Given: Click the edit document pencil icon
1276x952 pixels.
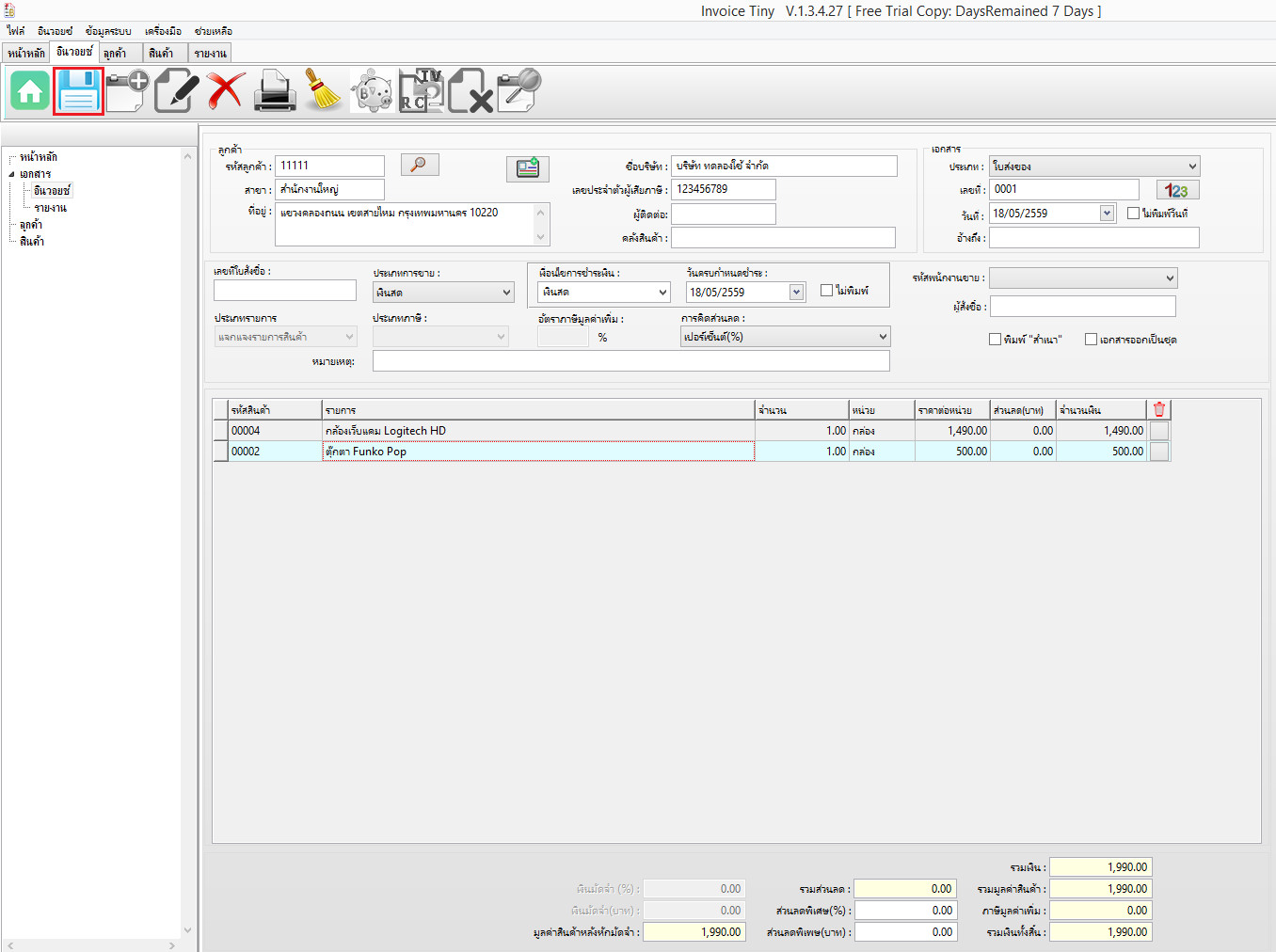Looking at the screenshot, I should [x=176, y=91].
